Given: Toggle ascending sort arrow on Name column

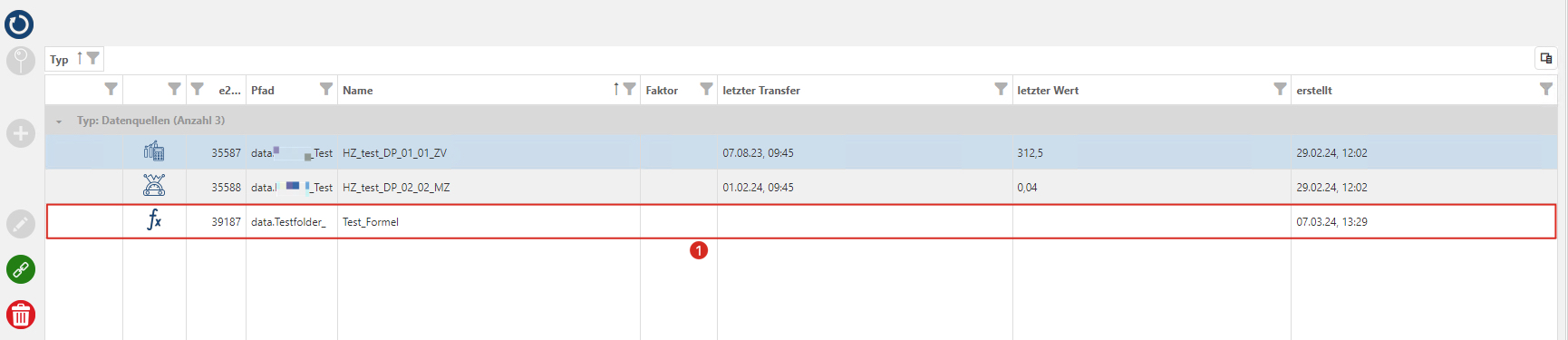Looking at the screenshot, I should [616, 89].
